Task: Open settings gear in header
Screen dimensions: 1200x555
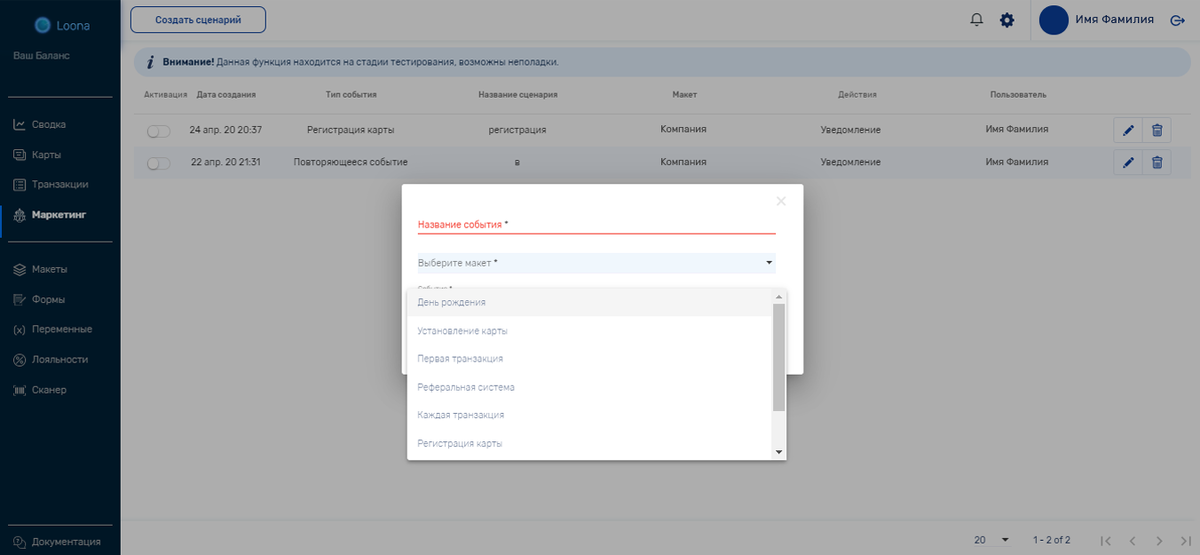Action: tap(1007, 20)
